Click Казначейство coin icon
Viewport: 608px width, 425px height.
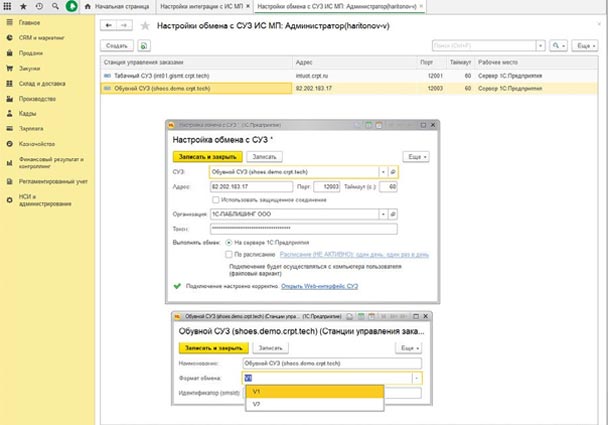tap(10, 144)
